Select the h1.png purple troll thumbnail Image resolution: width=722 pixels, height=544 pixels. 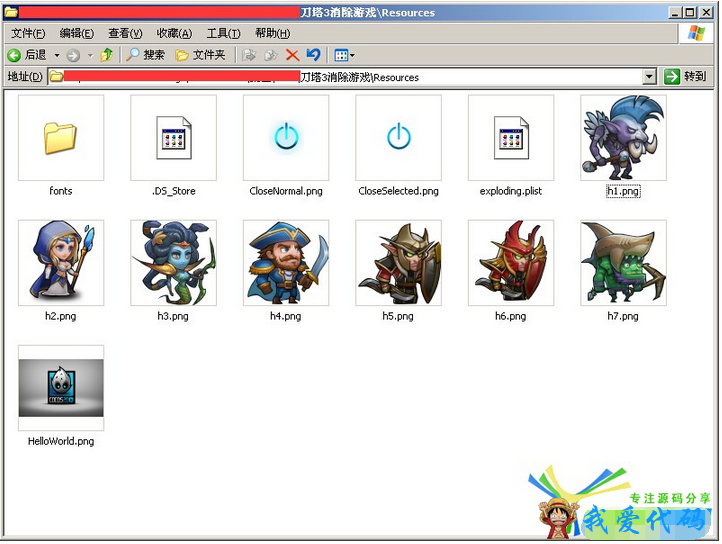pos(623,138)
